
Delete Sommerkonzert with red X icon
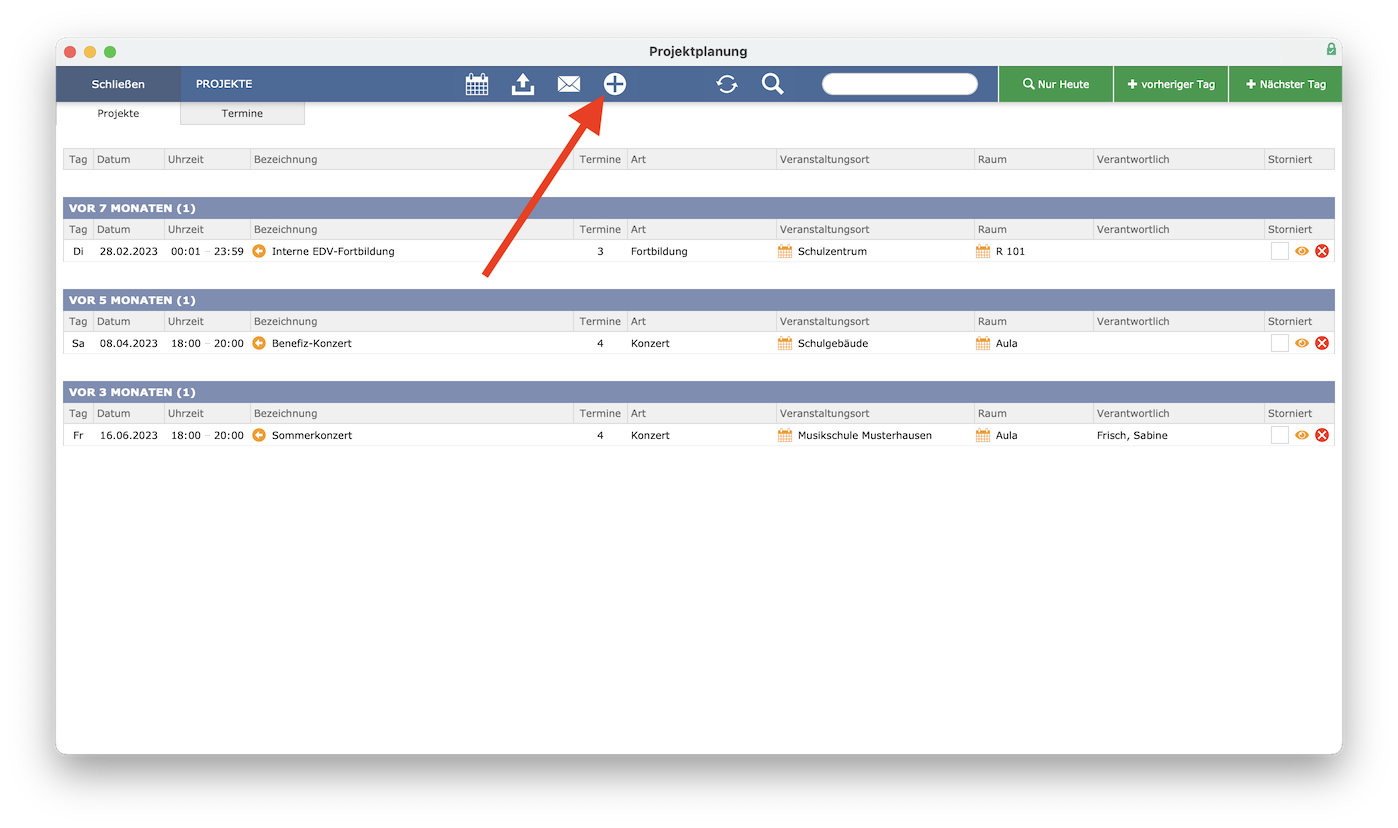click(1322, 435)
